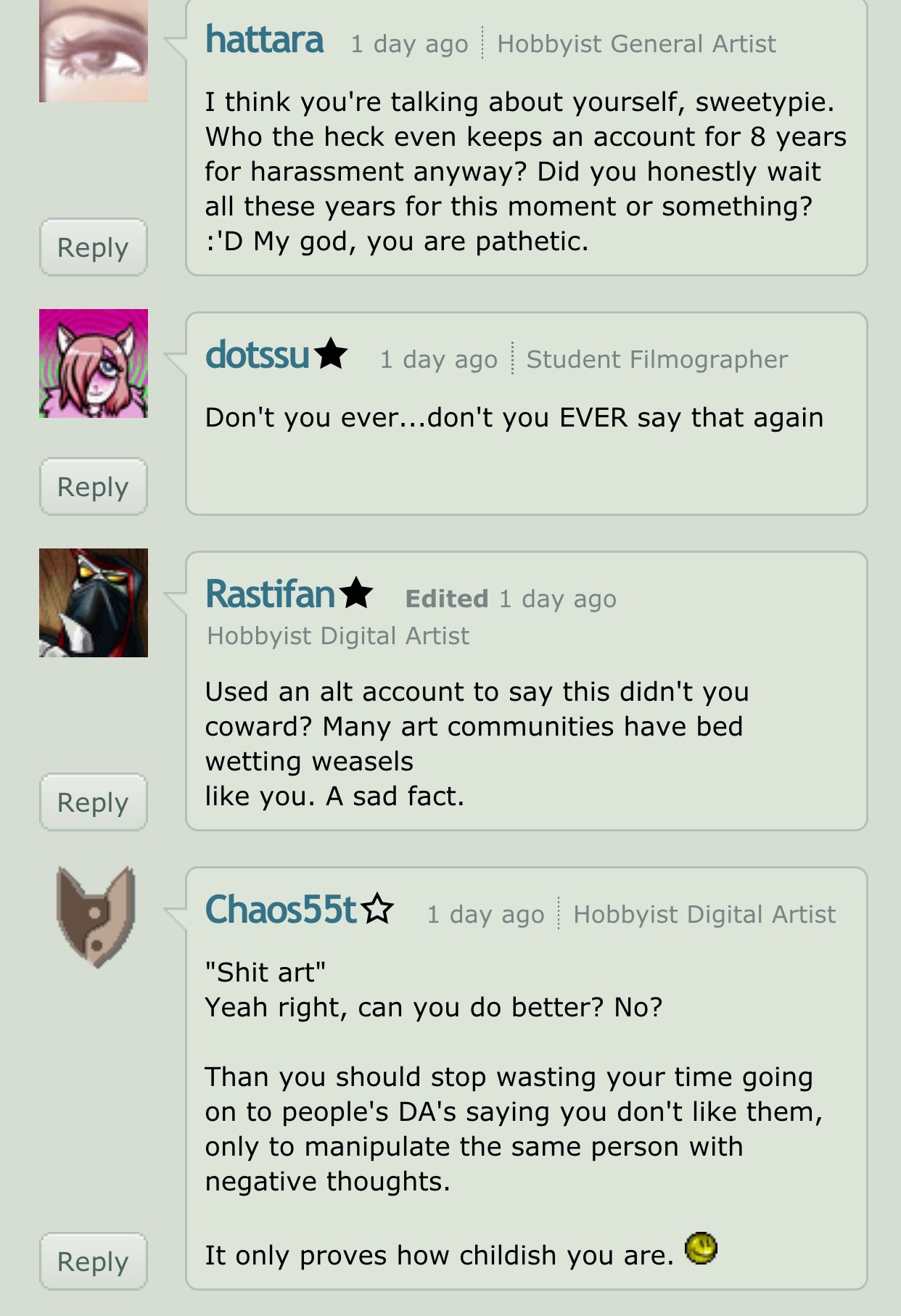Click the Edited timestamp on Rastifan's comment
This screenshot has width=901, height=1316.
511,599
